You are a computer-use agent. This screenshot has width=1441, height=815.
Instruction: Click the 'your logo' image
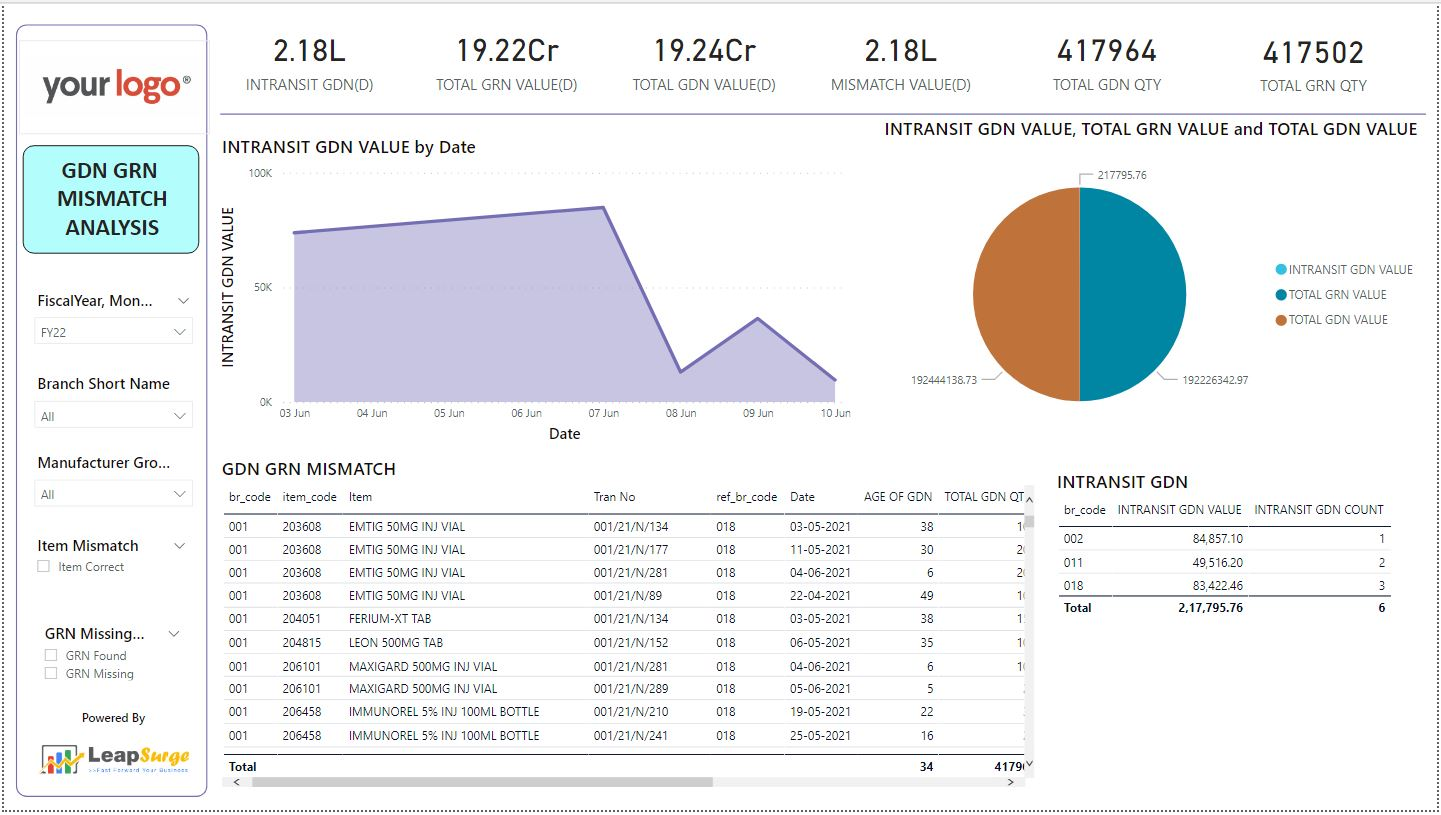pyautogui.click(x=115, y=87)
